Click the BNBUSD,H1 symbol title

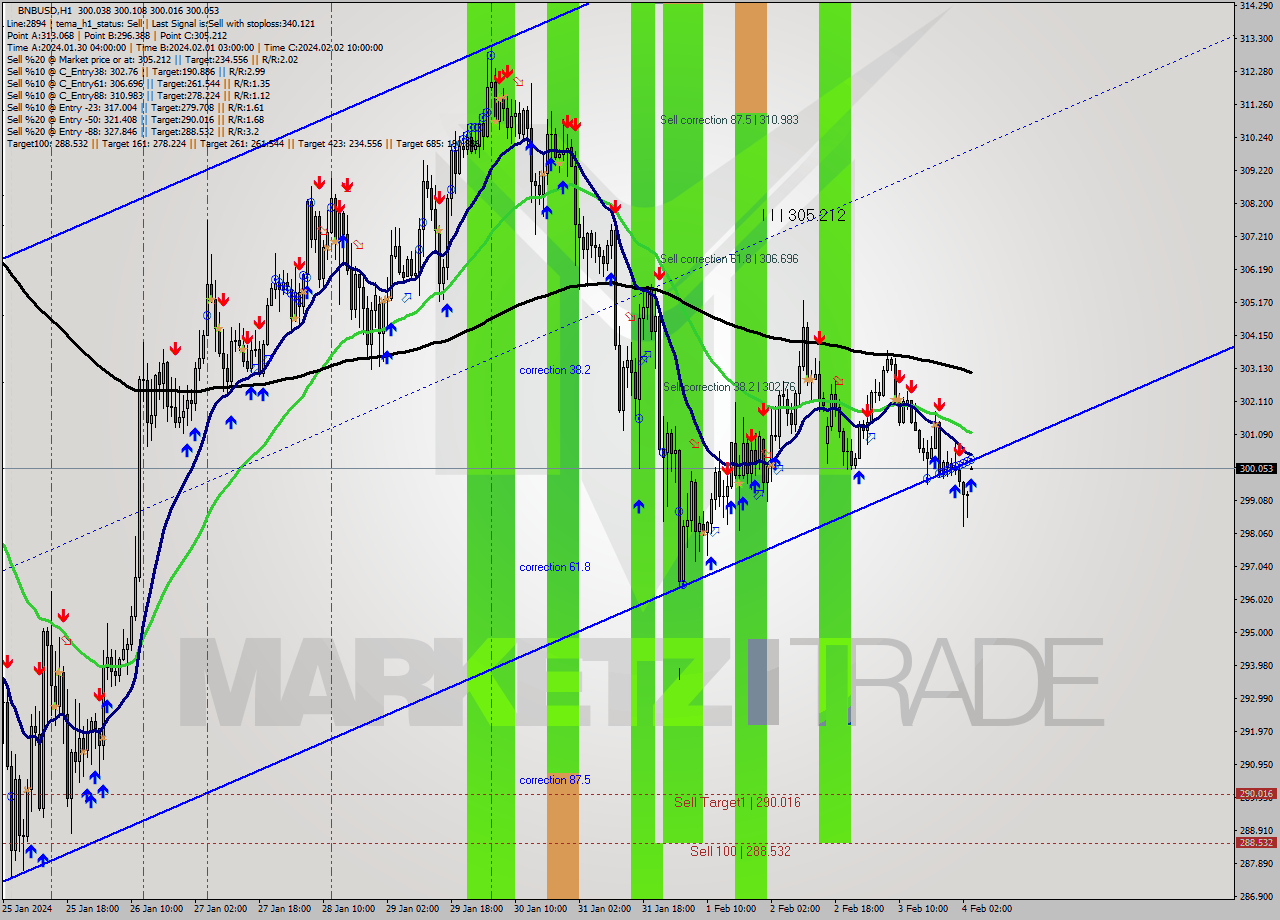[x=43, y=10]
